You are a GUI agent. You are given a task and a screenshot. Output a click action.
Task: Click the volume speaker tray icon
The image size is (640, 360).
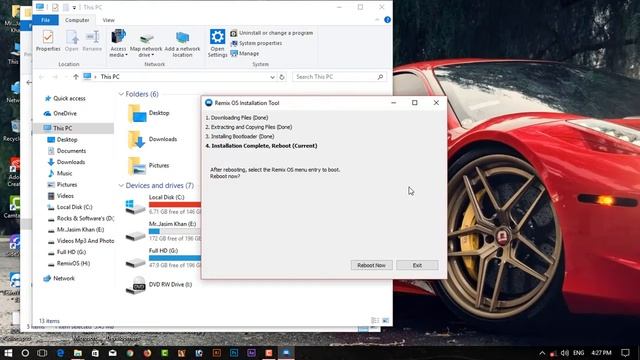coord(565,353)
